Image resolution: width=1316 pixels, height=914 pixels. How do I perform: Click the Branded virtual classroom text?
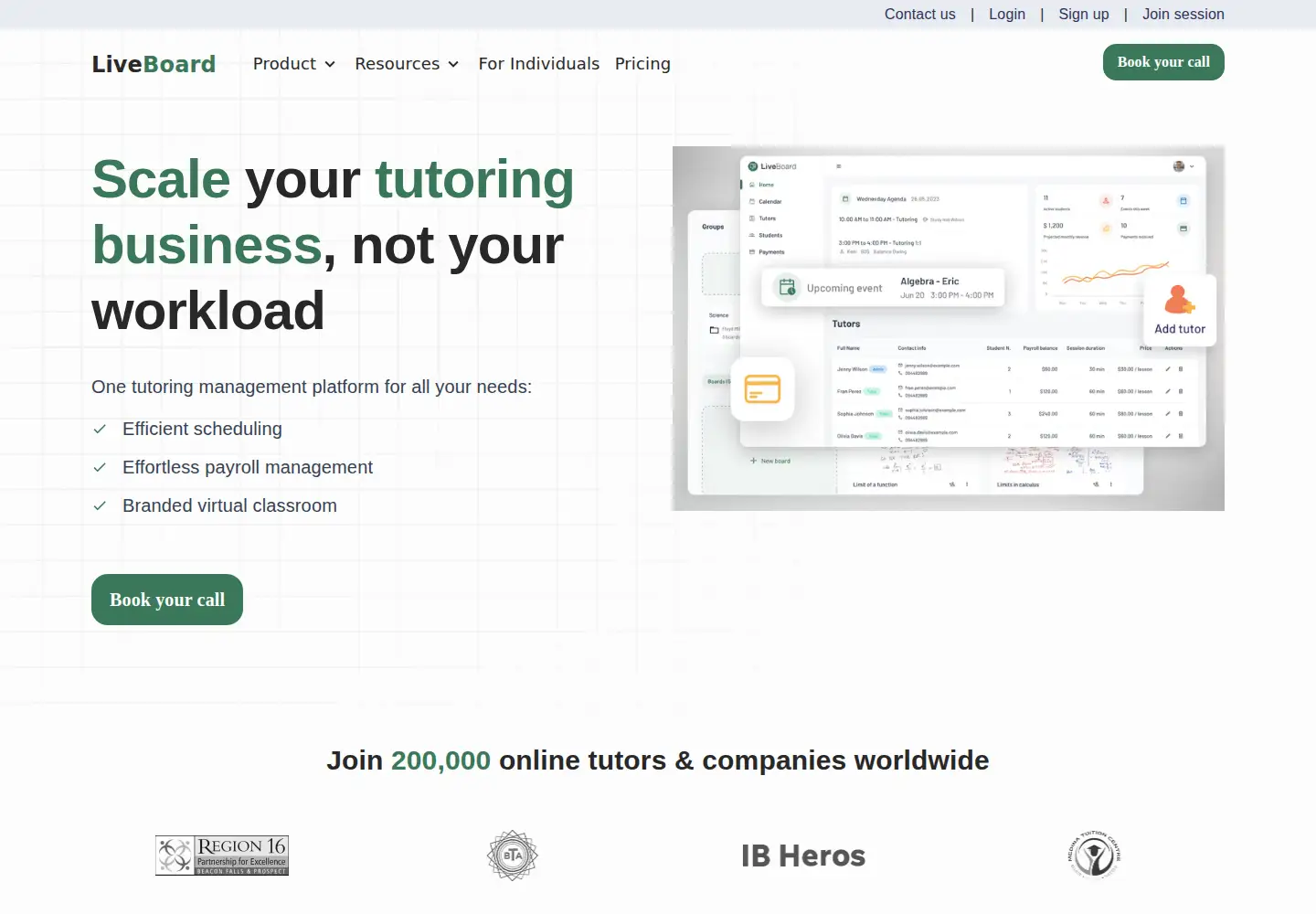coord(229,505)
